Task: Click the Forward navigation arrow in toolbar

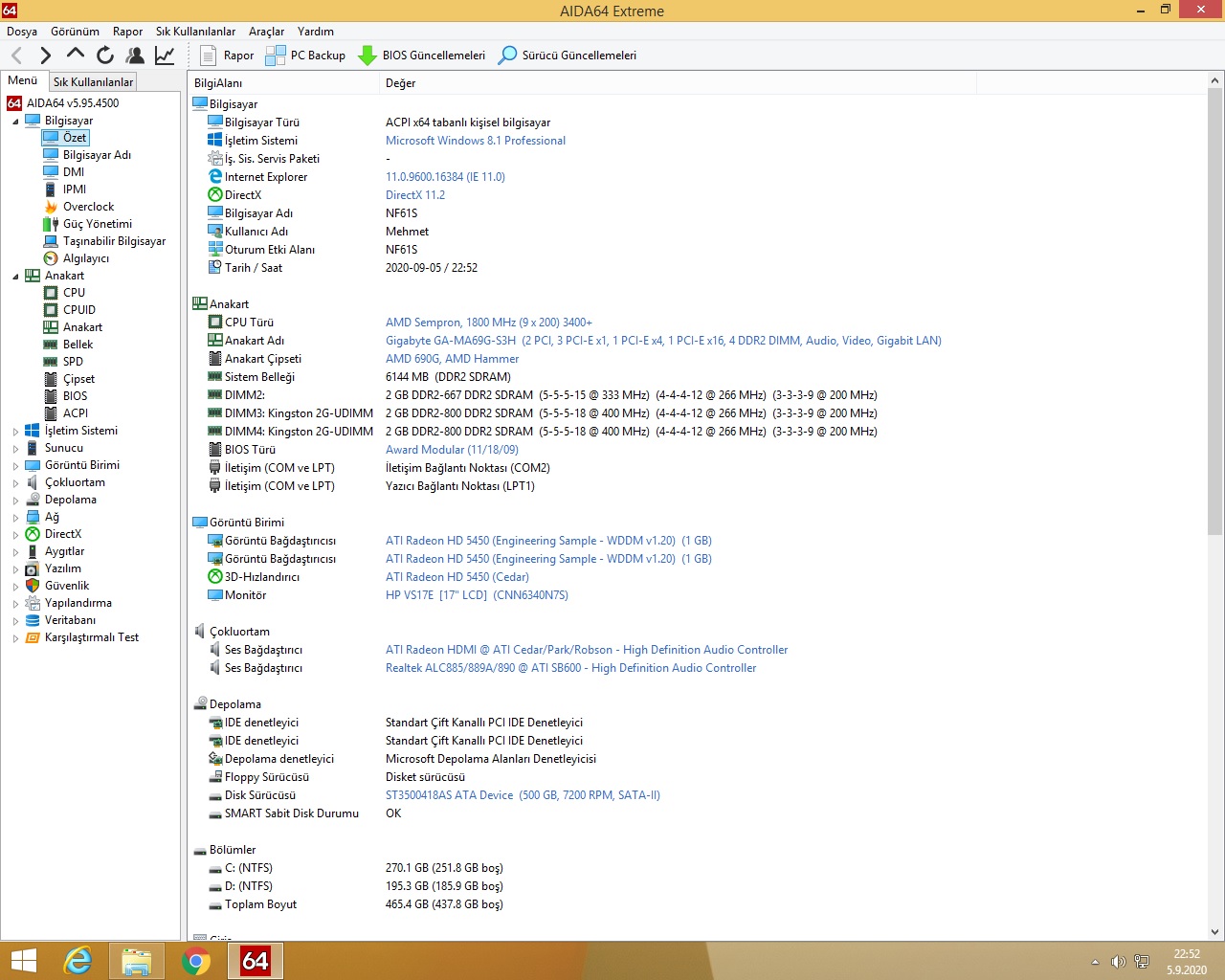Action: tap(45, 56)
